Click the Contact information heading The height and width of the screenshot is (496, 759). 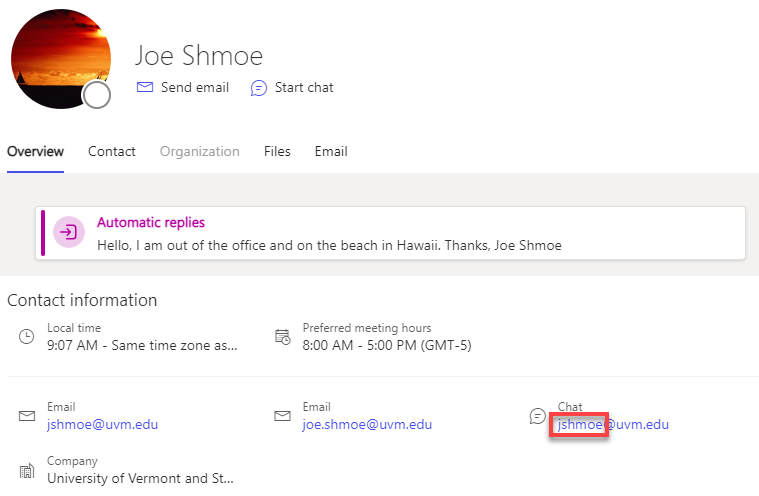pos(82,300)
